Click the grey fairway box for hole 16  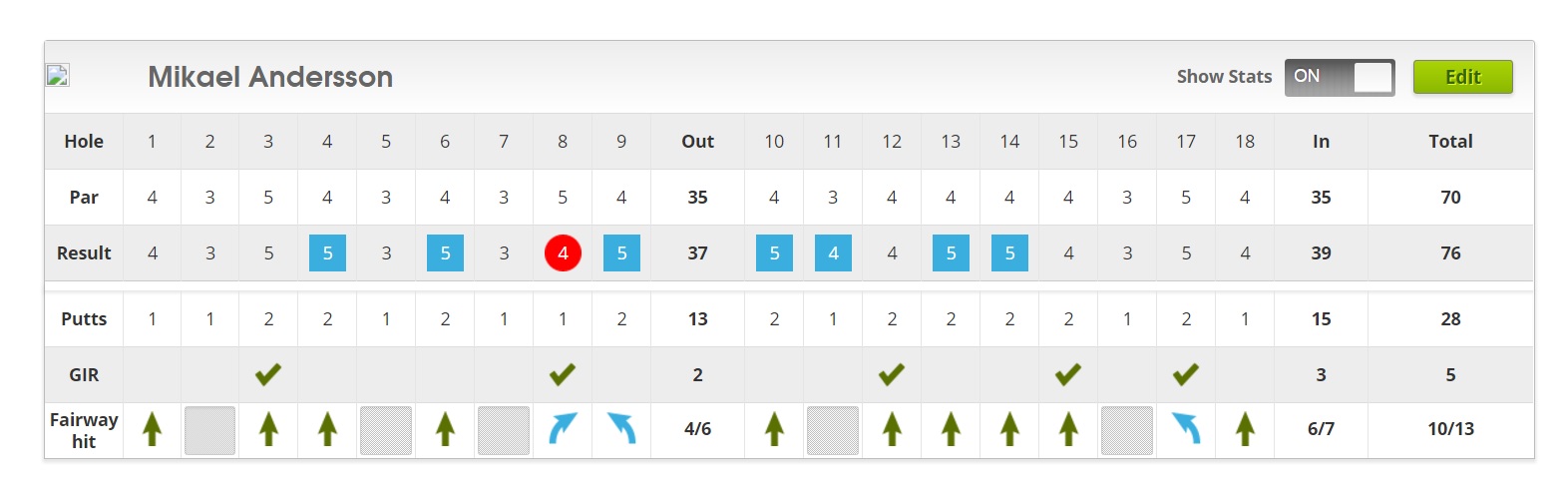tap(1127, 430)
